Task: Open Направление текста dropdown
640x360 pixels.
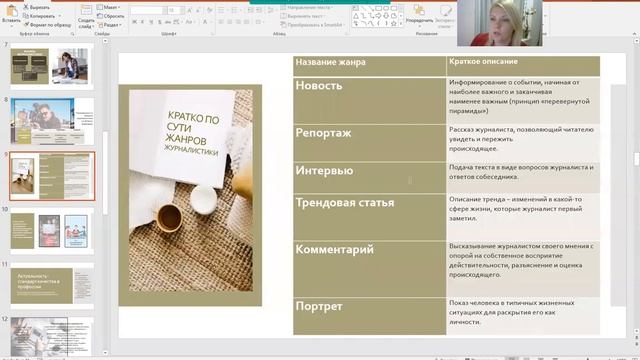Action: [307, 7]
